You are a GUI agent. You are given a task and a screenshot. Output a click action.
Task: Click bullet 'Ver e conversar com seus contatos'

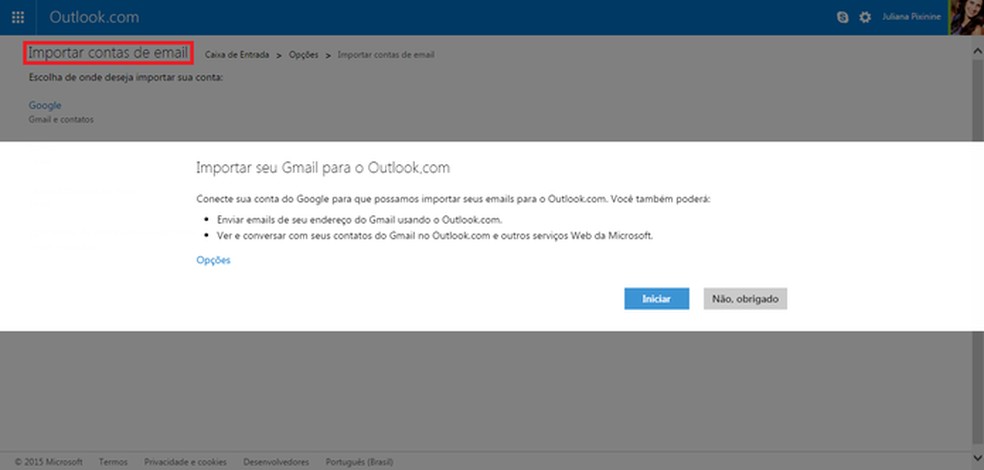tap(435, 237)
